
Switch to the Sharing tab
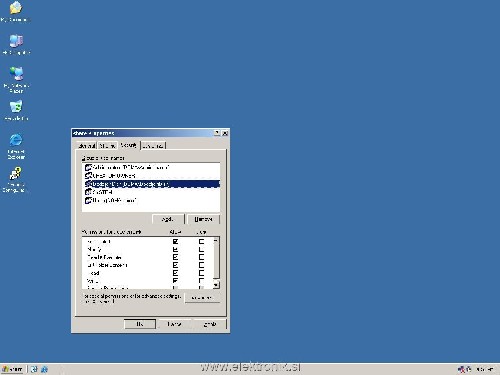(x=107, y=146)
